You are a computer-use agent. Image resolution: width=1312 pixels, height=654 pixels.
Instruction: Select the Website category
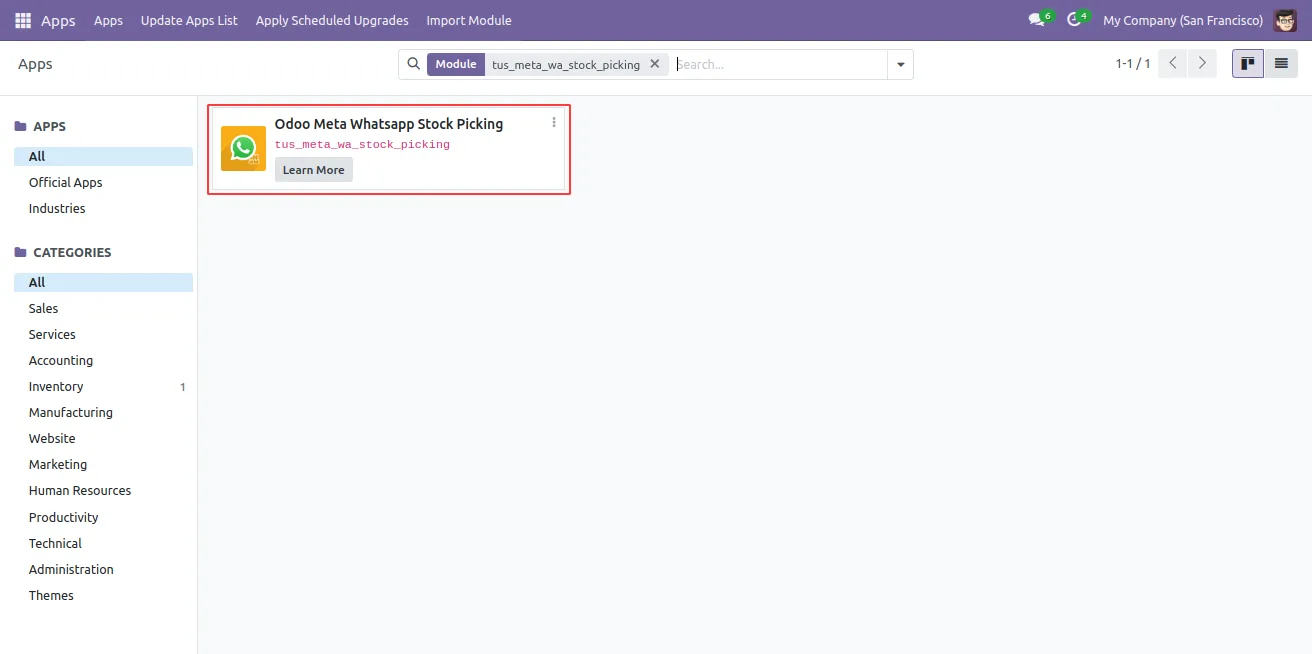(103, 438)
